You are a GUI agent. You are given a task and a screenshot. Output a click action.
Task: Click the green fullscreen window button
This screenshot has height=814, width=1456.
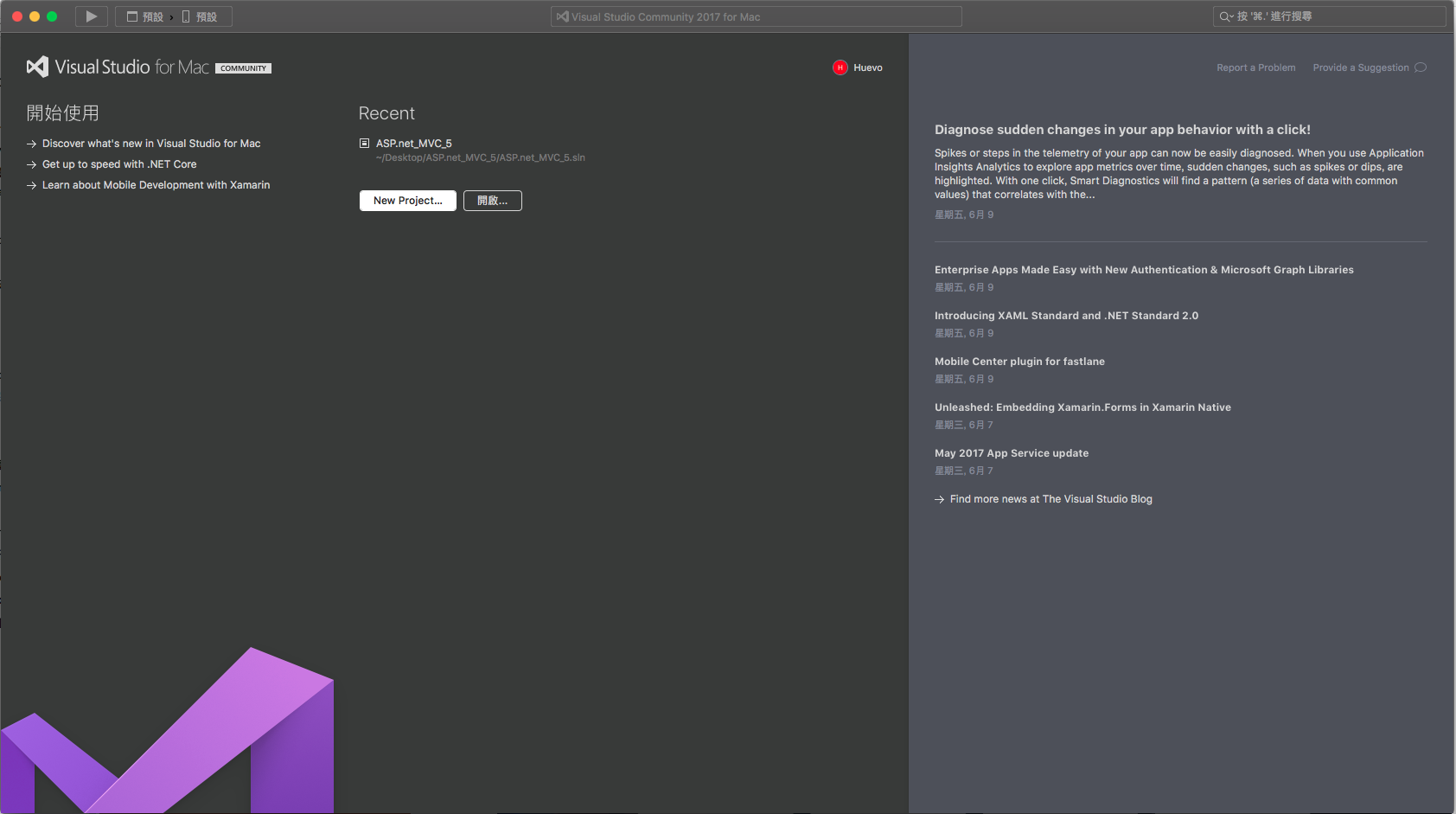pos(52,16)
